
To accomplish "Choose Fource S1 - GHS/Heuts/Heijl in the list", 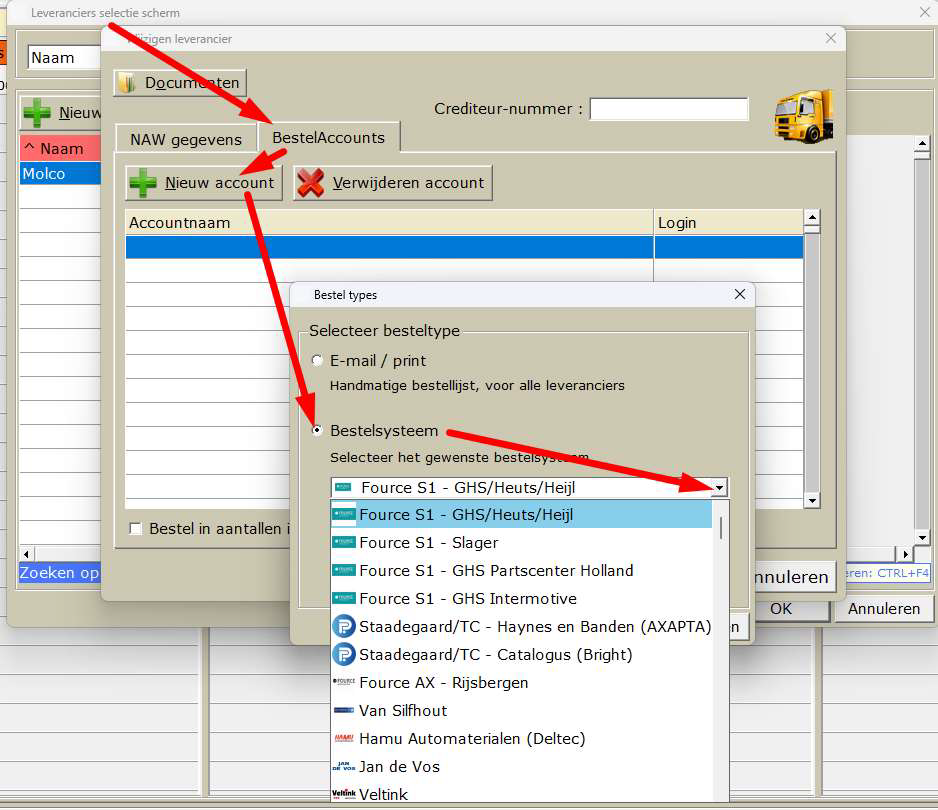I will (522, 514).
